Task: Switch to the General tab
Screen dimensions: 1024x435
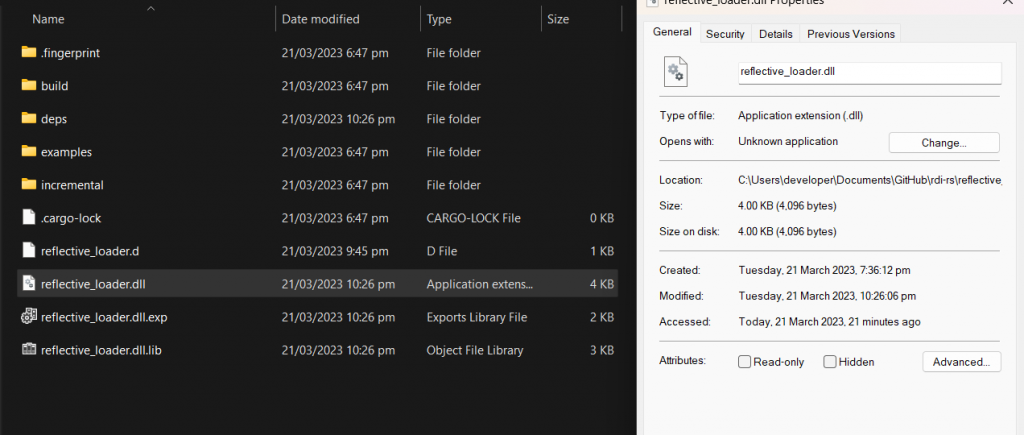Action: pos(672,32)
